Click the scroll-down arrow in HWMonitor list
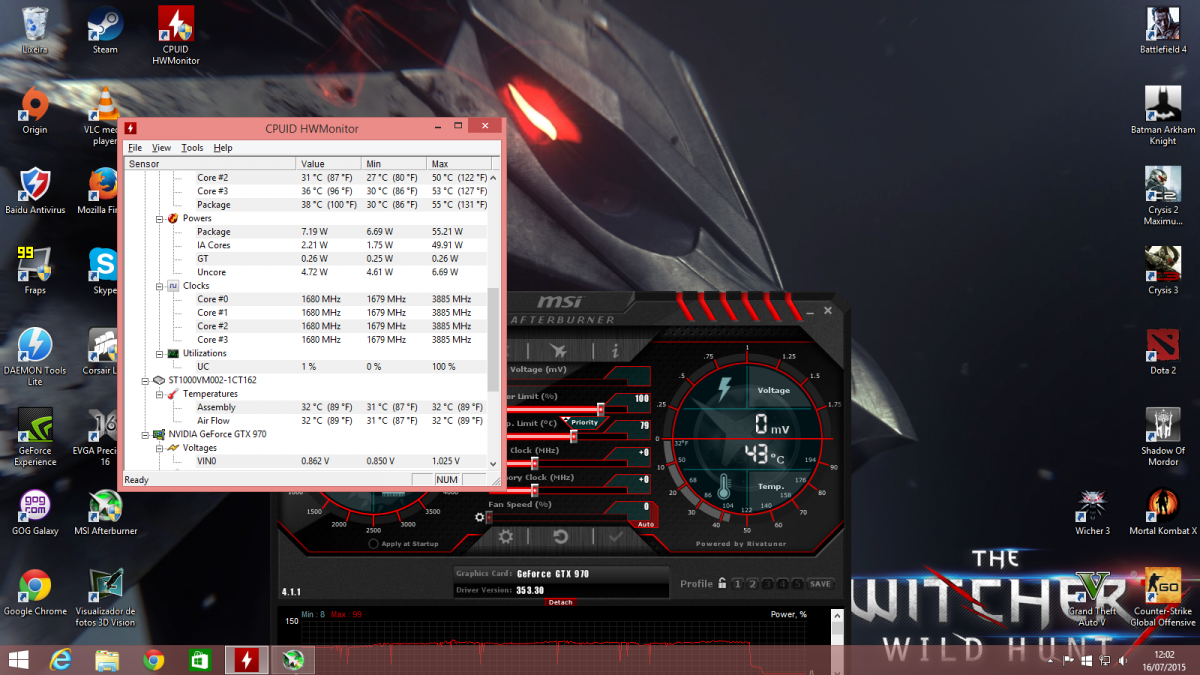1200x675 pixels. tap(492, 463)
